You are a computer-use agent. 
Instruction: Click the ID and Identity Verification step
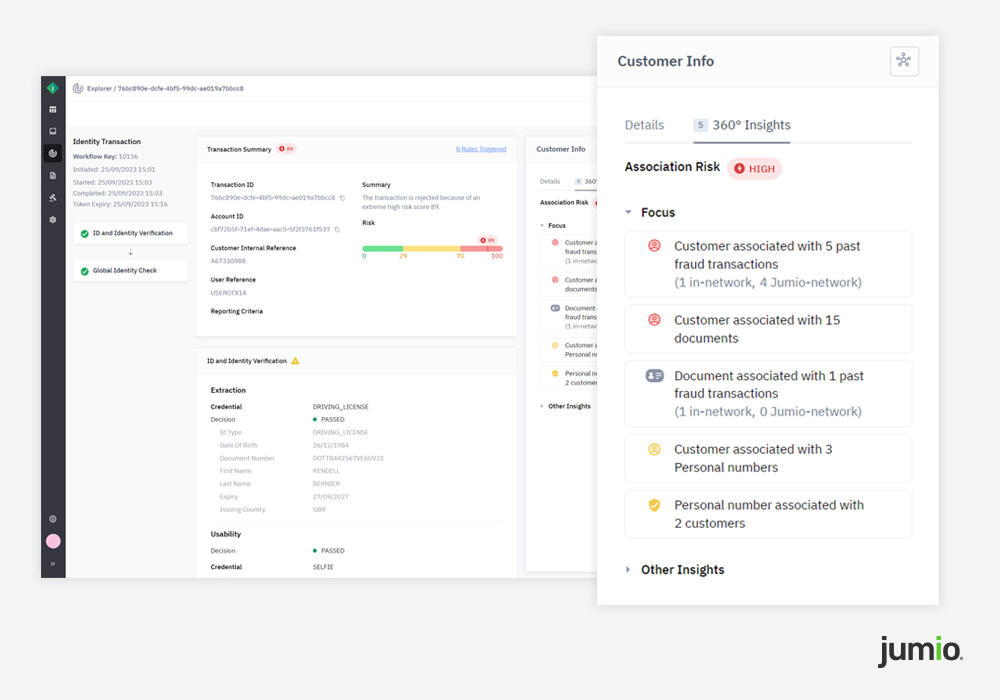[131, 233]
